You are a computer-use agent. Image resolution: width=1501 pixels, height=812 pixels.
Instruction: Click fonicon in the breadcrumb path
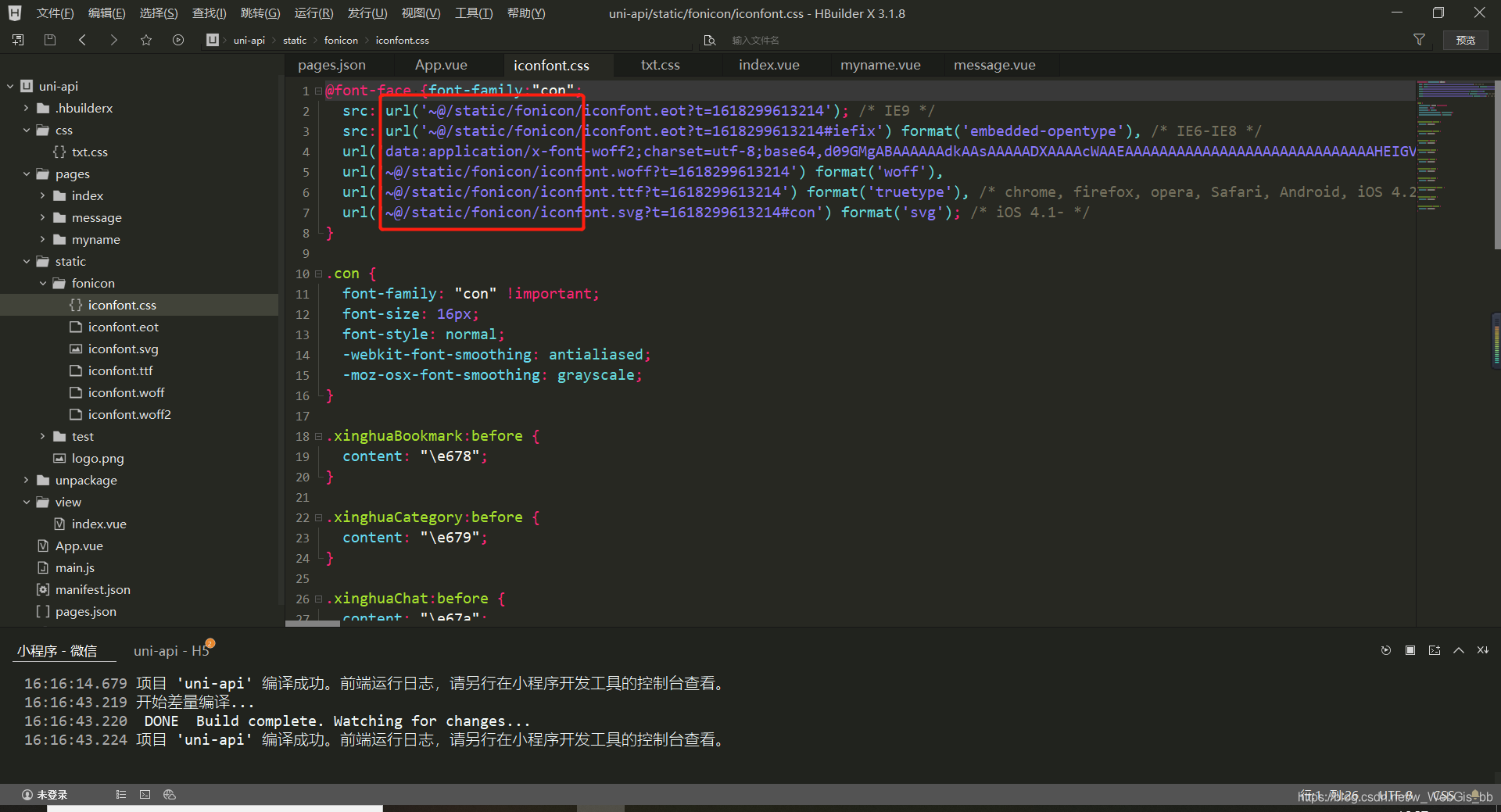point(341,40)
